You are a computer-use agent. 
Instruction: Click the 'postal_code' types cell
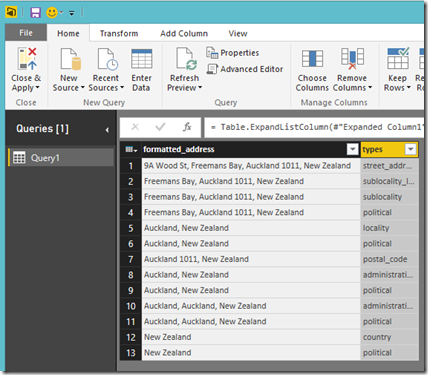coord(389,259)
